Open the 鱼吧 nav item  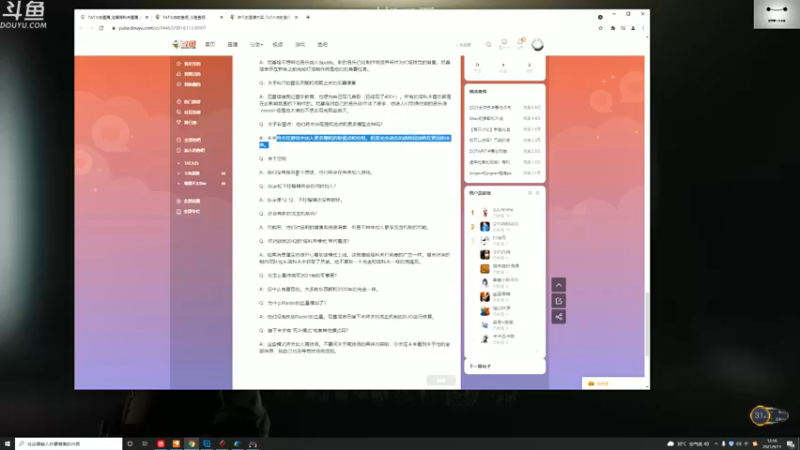322,44
